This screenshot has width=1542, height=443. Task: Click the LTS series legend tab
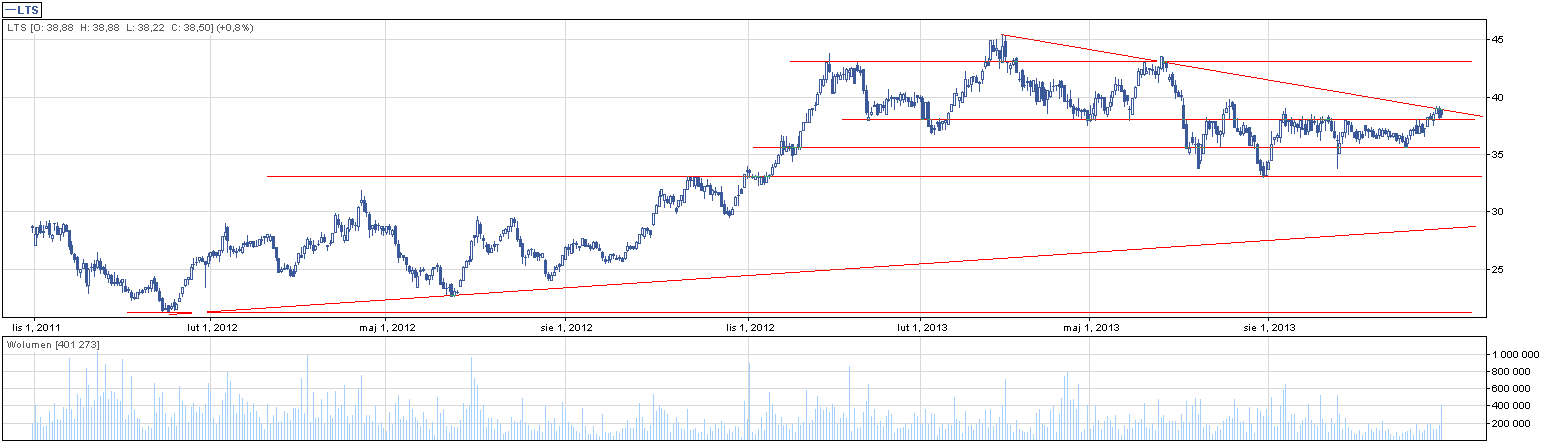(24, 10)
